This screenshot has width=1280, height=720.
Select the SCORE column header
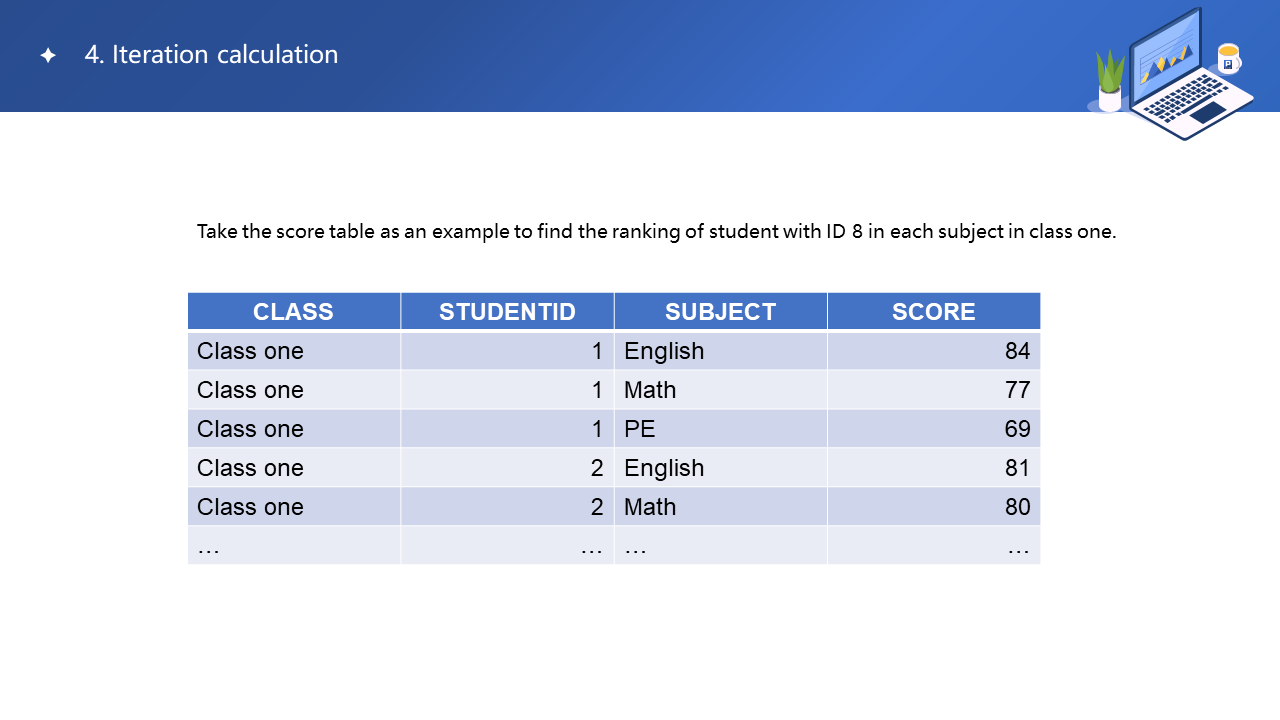[933, 312]
